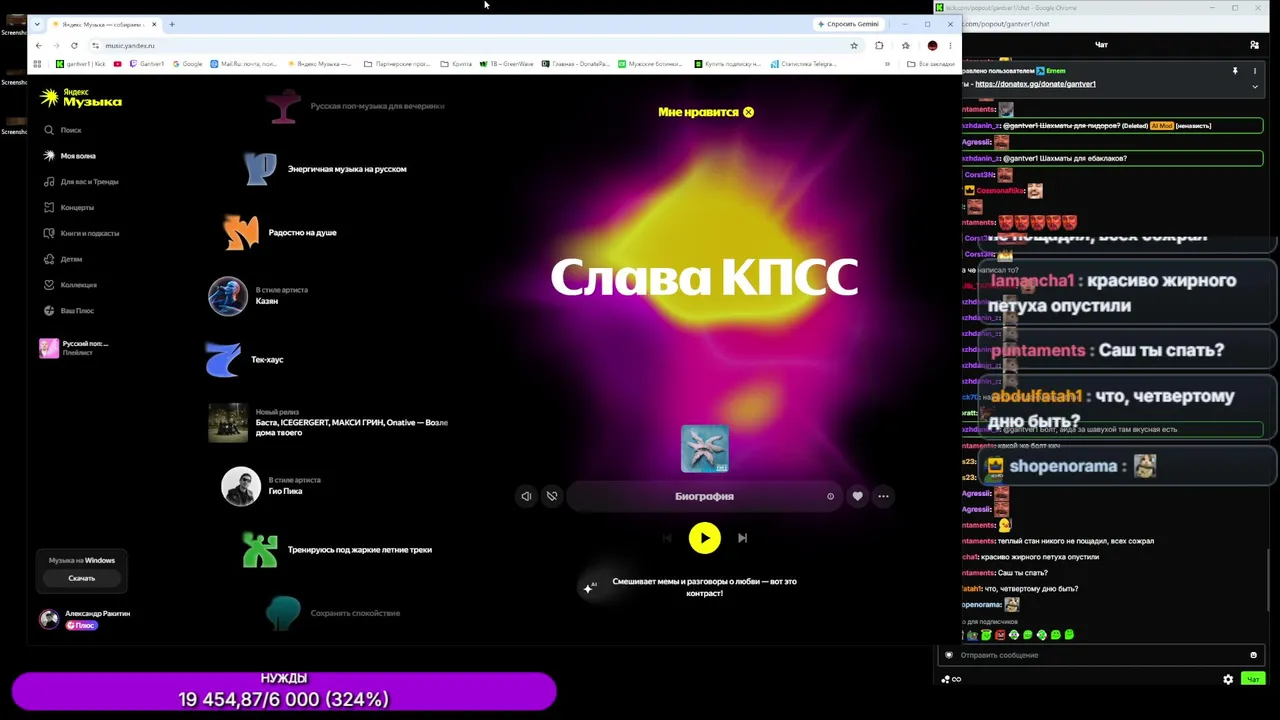Reload the Yandex Music page

[x=74, y=45]
